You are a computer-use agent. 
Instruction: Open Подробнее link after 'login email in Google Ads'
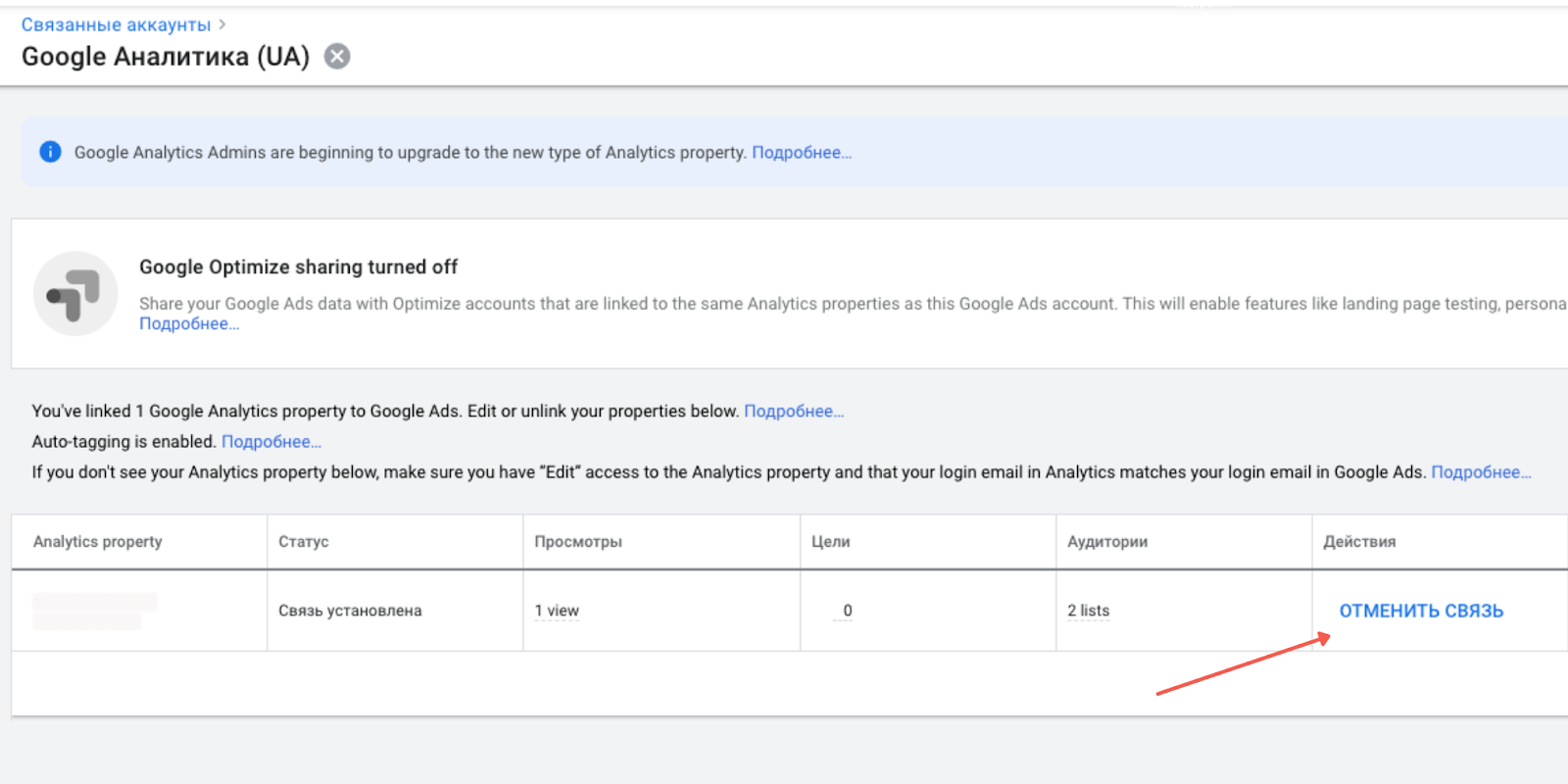(1481, 472)
